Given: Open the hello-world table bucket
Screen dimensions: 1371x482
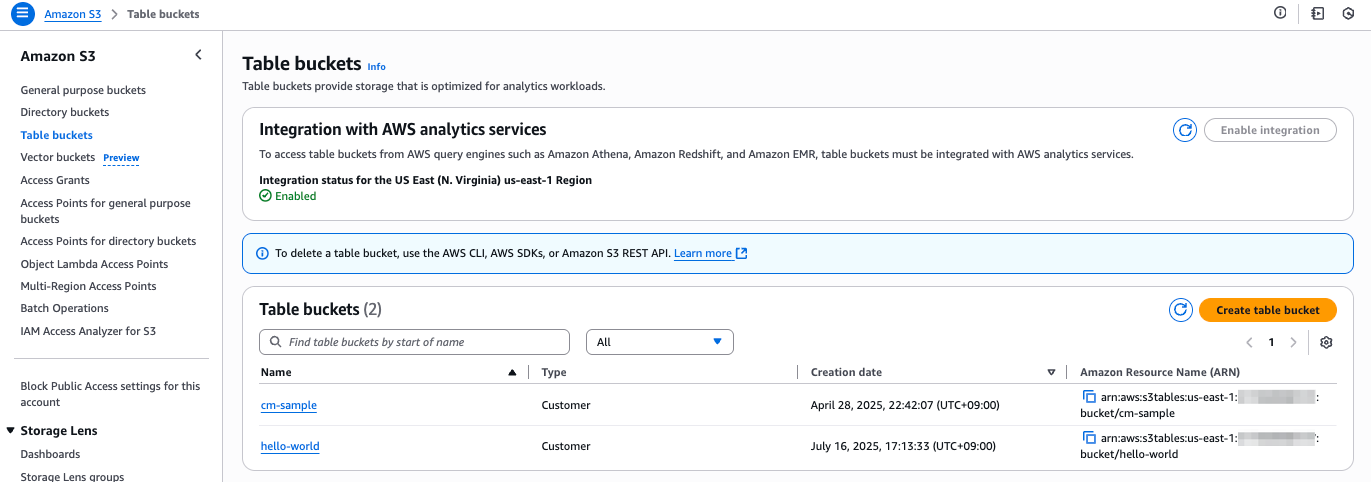Looking at the screenshot, I should [x=290, y=446].
